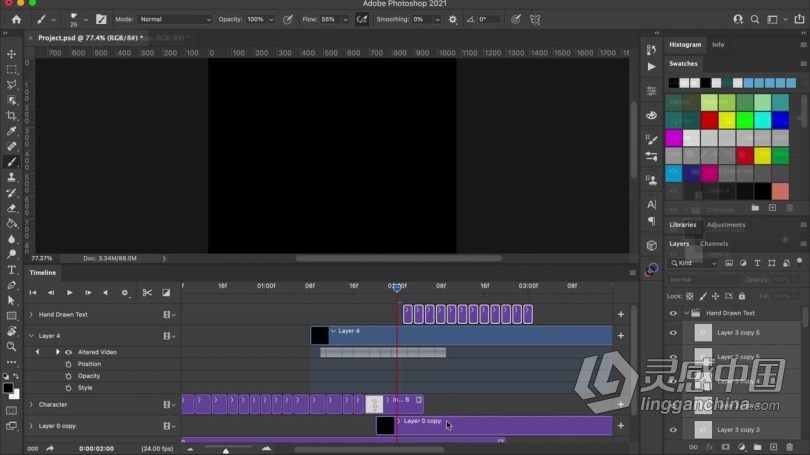Open the Info panel tab
Viewport: 810px width, 455px height.
pos(718,44)
